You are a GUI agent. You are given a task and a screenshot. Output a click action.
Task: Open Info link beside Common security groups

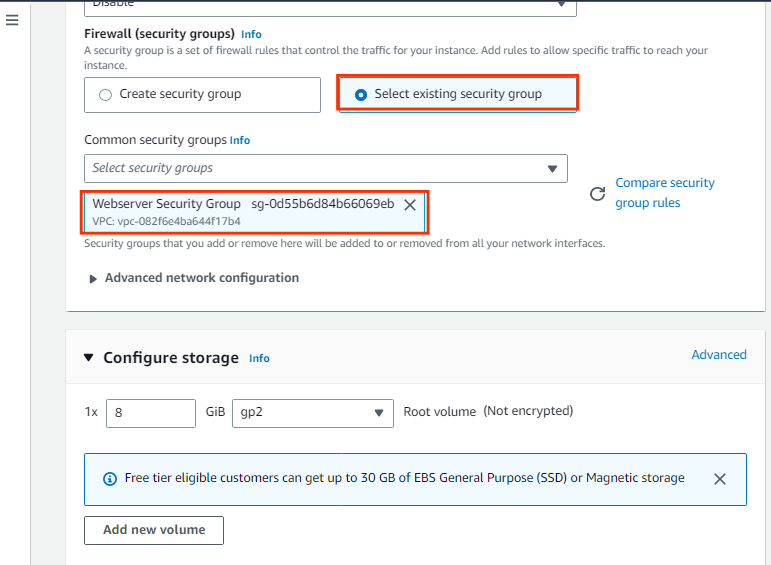tap(240, 141)
